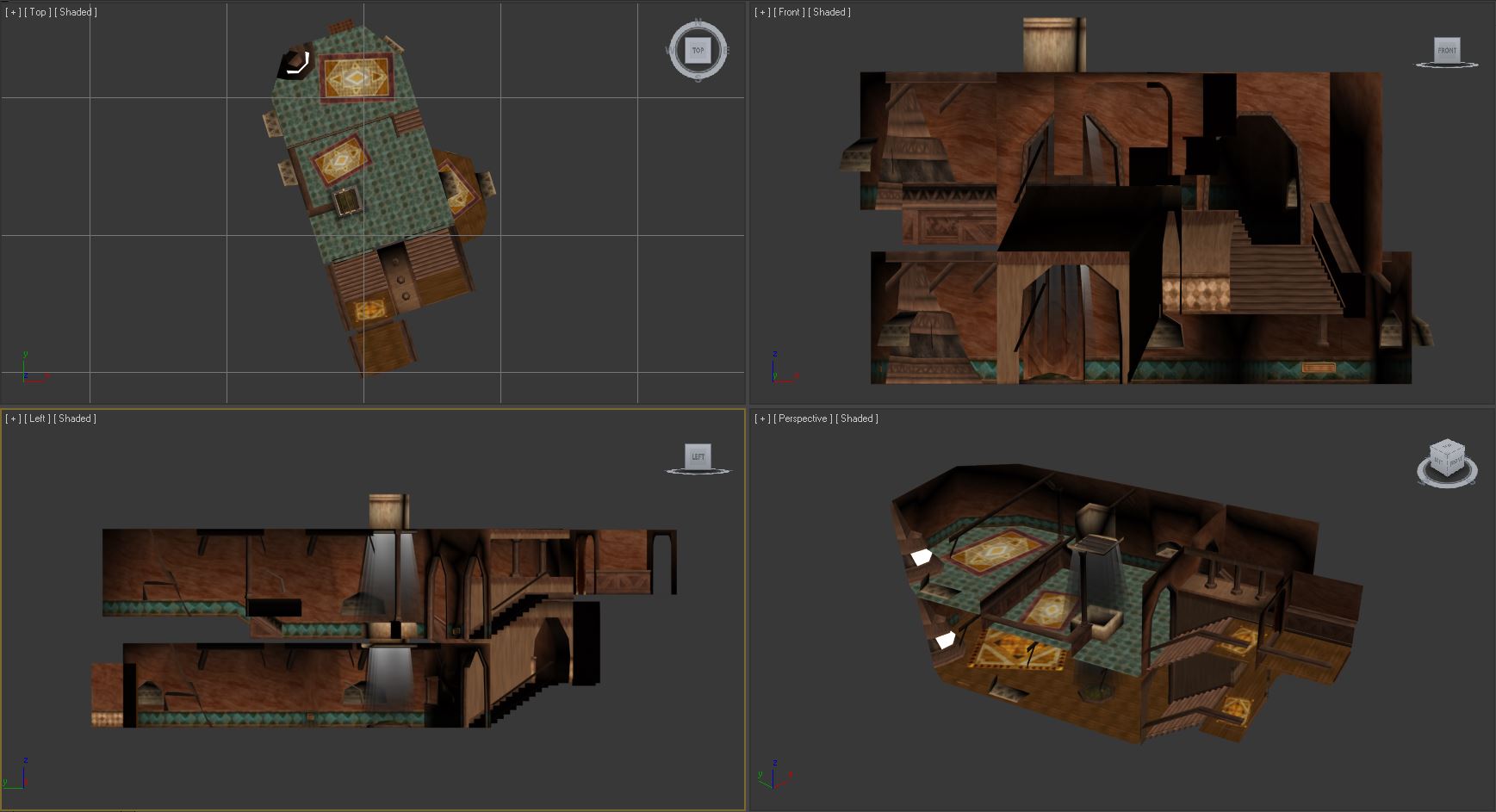Click the Perspective viewport ViewCube
The width and height of the screenshot is (1496, 812).
coord(1447,458)
